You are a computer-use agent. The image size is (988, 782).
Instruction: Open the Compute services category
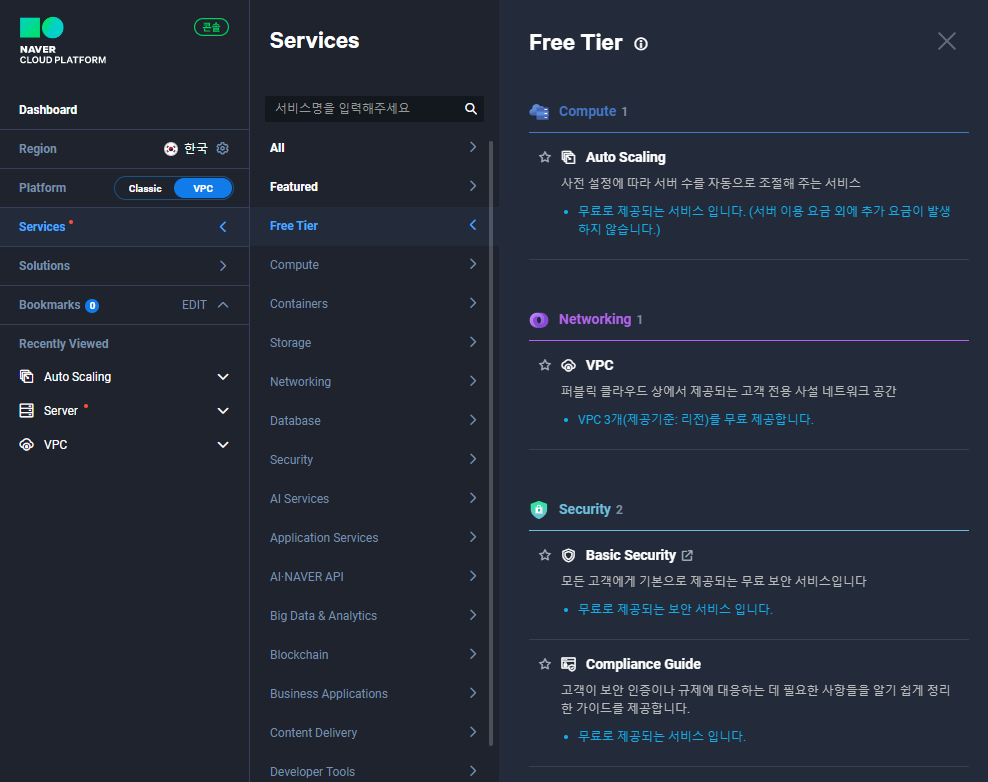click(x=374, y=265)
